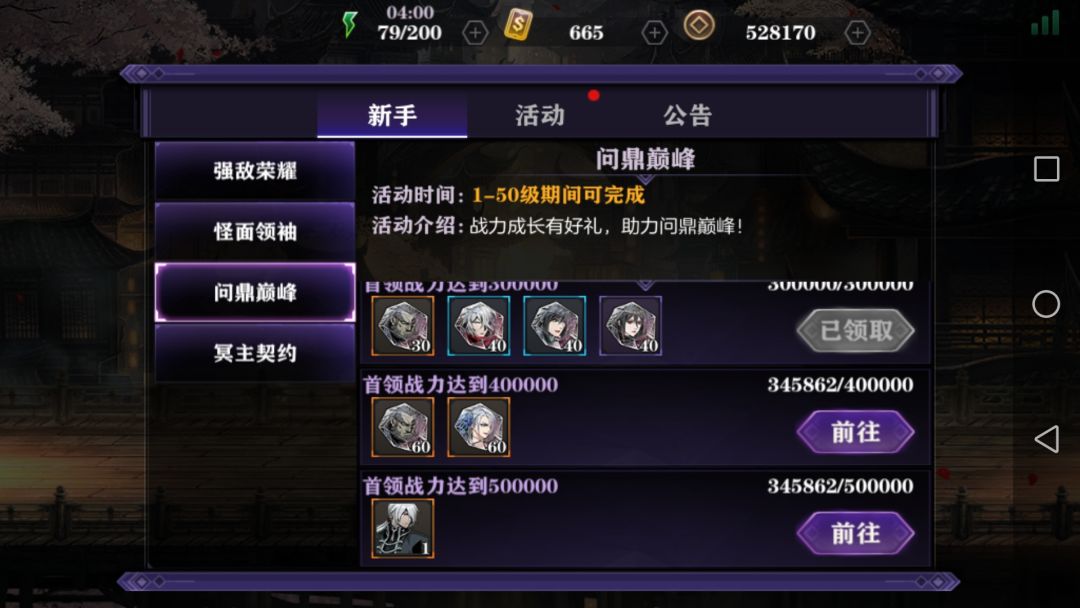Tap the plus icon beside stamina 79/200

[475, 32]
